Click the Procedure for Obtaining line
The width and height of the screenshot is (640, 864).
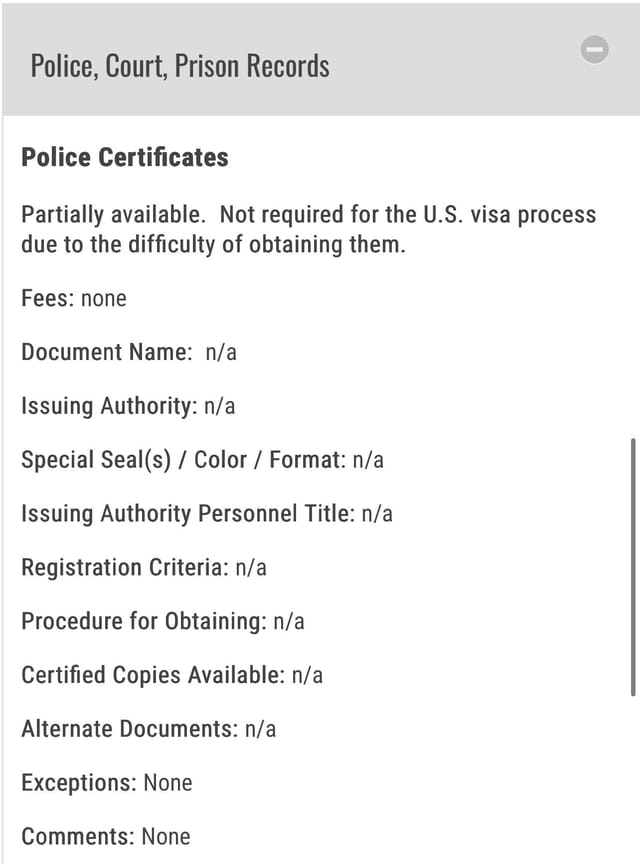(x=163, y=622)
